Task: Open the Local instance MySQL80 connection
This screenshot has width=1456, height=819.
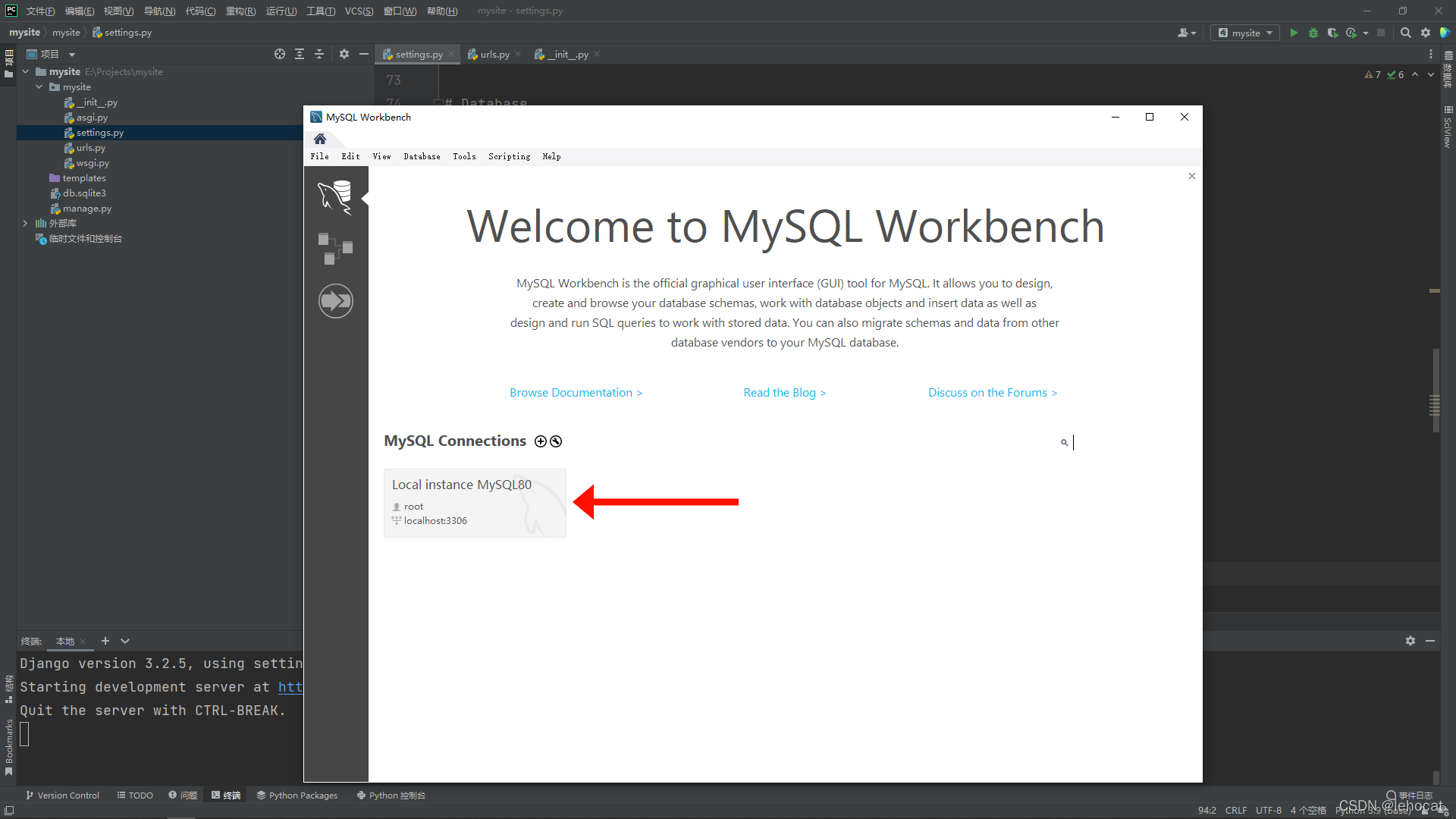Action: 475,503
